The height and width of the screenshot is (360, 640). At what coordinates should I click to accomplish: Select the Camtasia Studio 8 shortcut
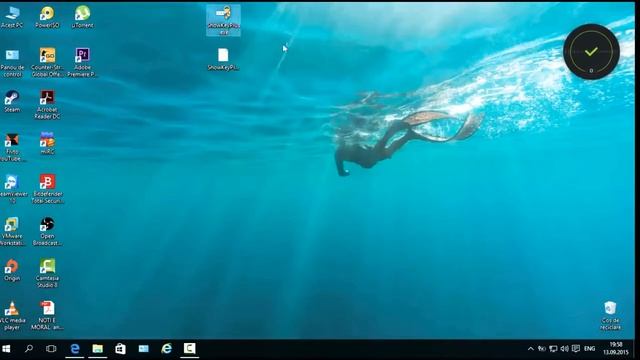(x=47, y=273)
